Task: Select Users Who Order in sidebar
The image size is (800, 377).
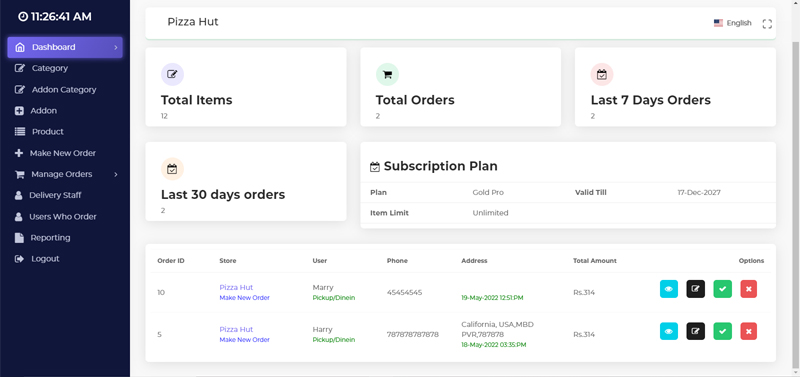Action: (63, 217)
